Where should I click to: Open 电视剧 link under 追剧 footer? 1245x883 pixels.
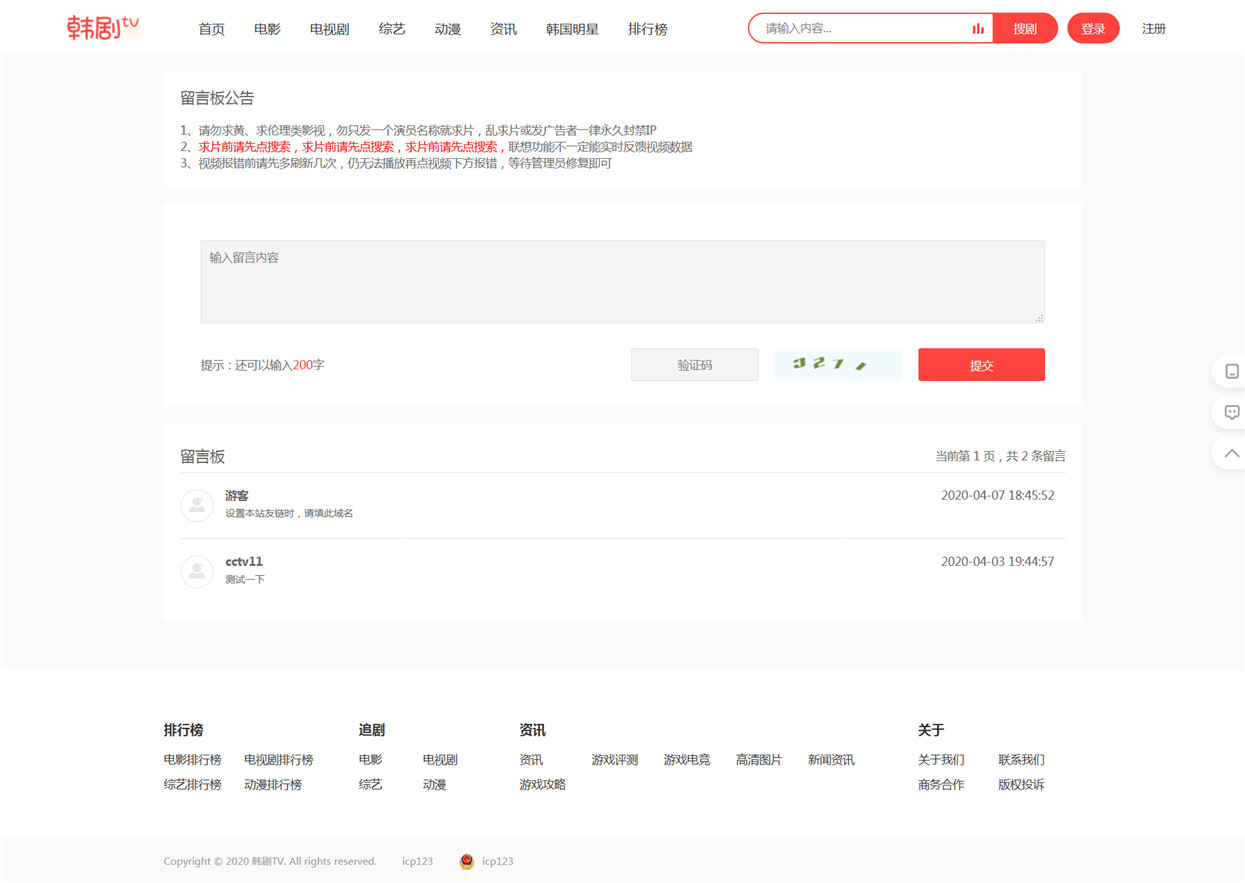[440, 760]
